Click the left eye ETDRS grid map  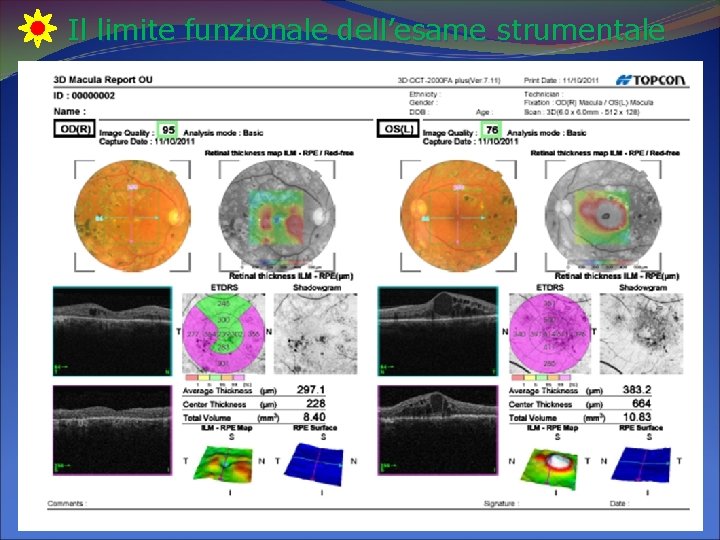(x=550, y=333)
